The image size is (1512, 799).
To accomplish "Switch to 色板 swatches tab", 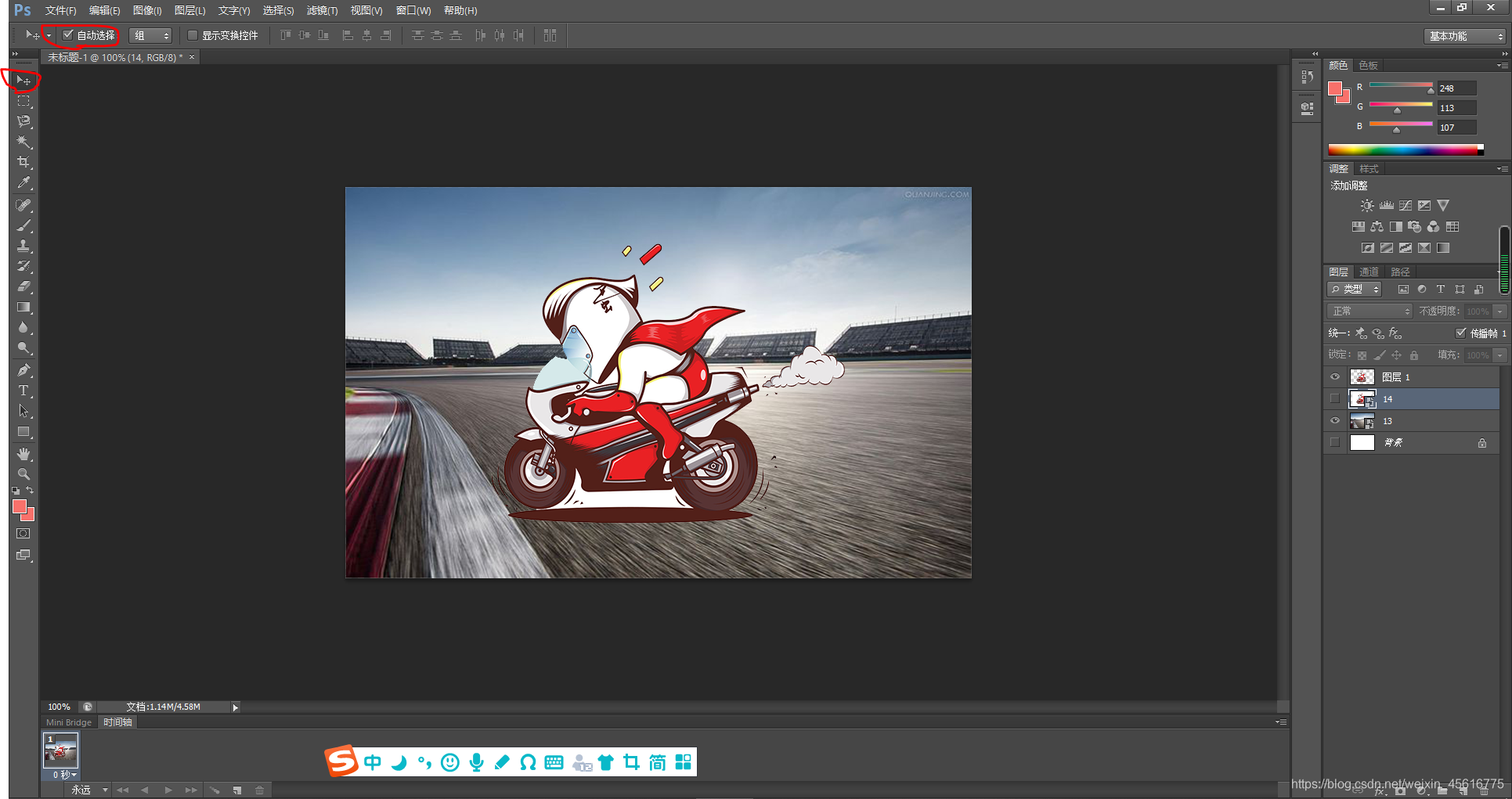I will [1368, 65].
